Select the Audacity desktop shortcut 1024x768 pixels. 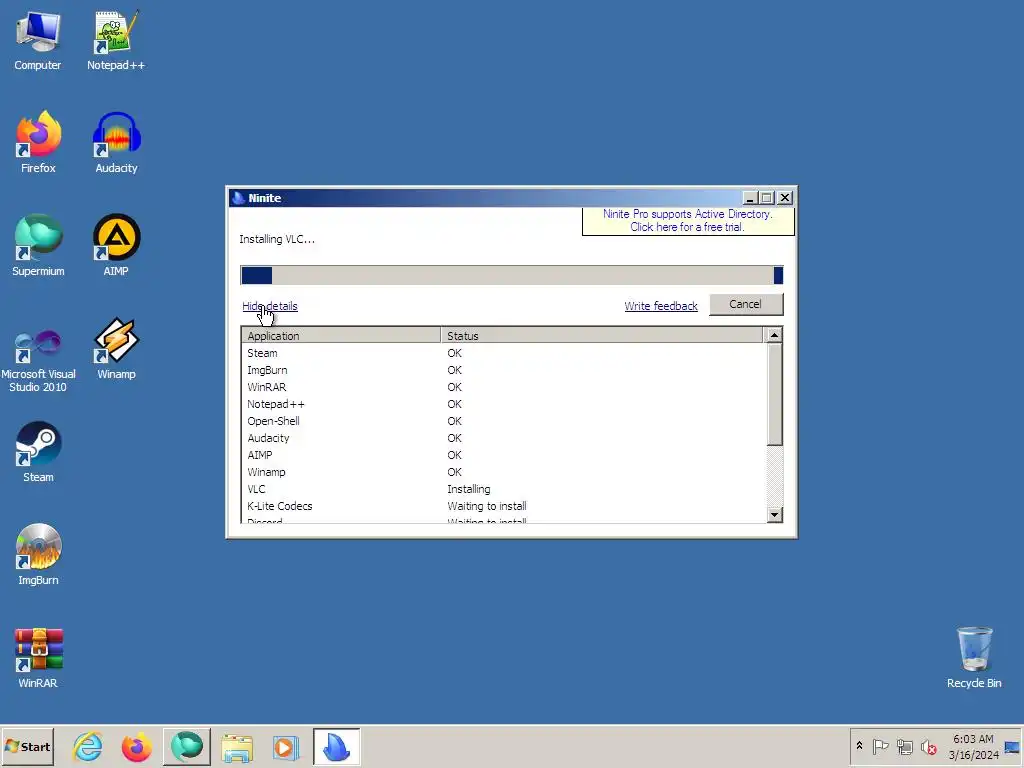point(116,142)
